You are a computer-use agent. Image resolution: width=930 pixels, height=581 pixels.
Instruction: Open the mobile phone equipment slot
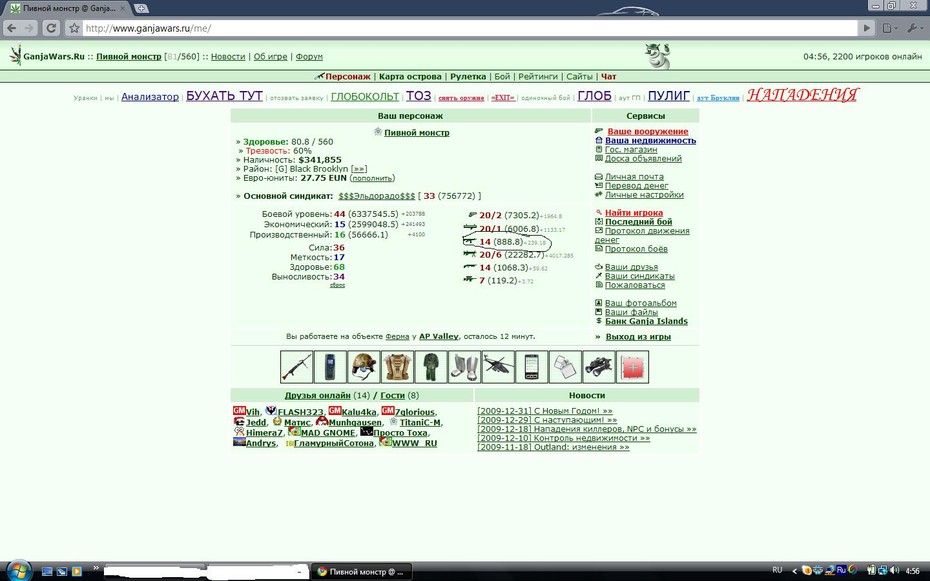click(x=330, y=367)
